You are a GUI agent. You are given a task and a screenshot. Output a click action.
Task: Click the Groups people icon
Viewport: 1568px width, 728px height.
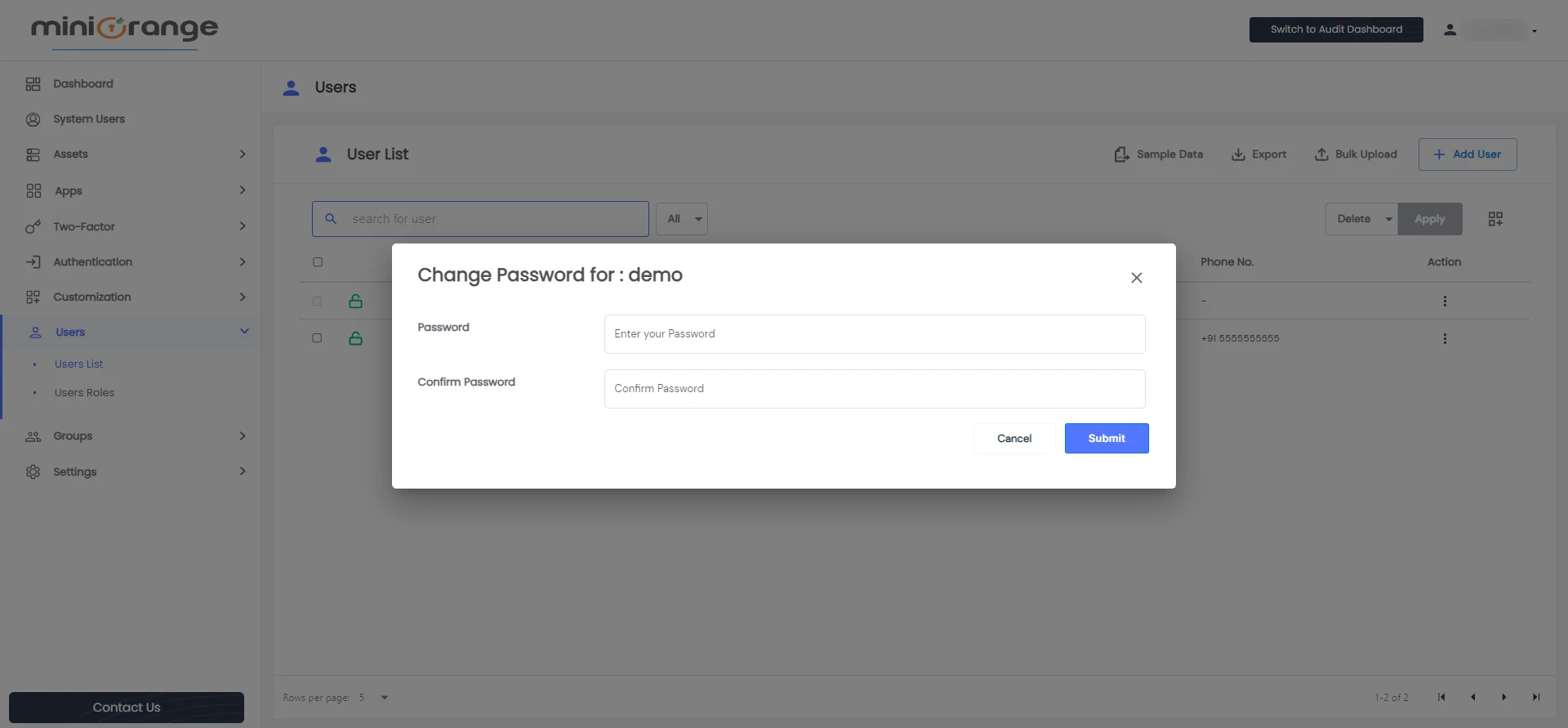coord(33,436)
